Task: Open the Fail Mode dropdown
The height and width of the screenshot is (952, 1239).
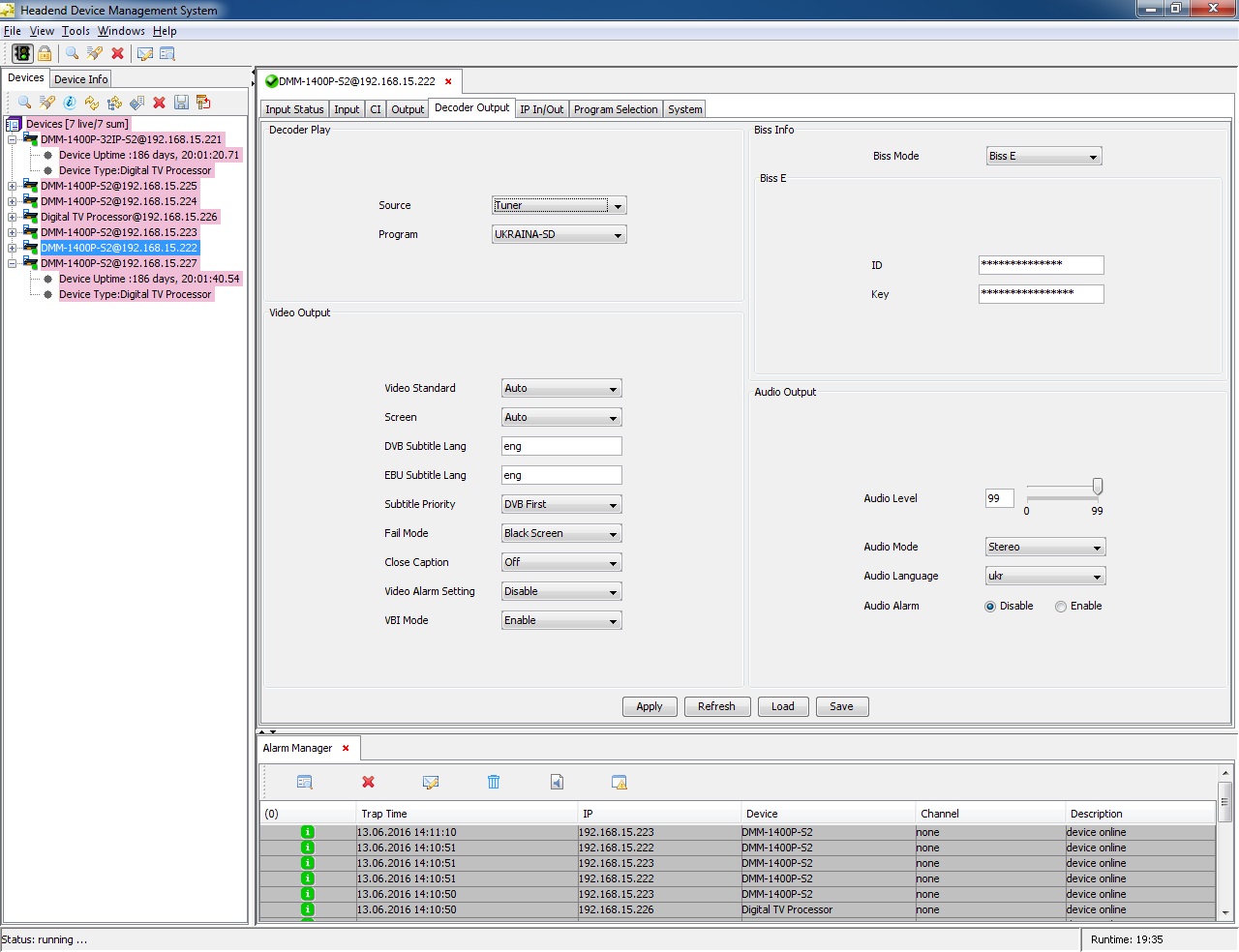Action: tap(561, 534)
